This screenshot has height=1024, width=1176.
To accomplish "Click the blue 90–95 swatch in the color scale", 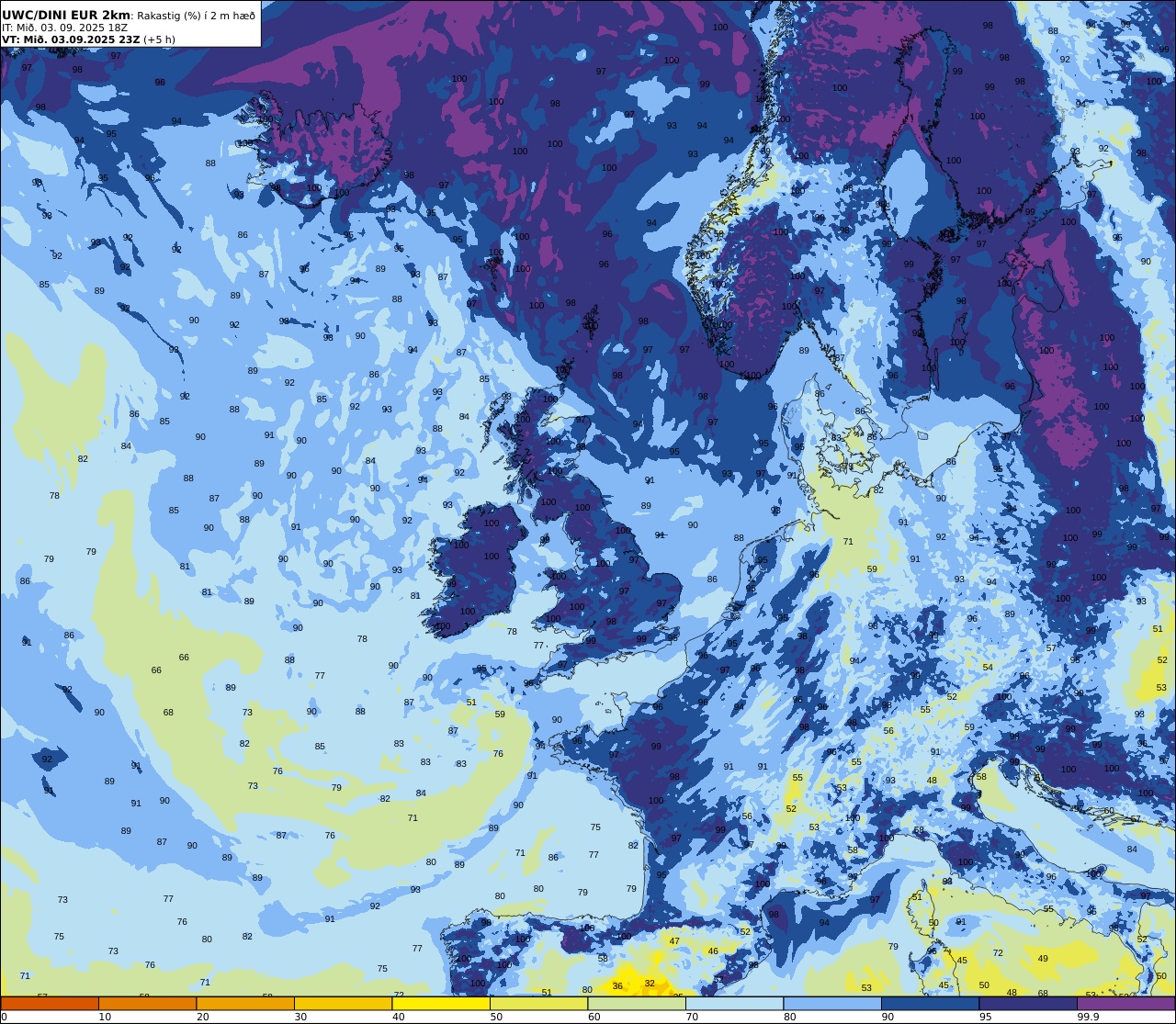I will (x=930, y=1003).
